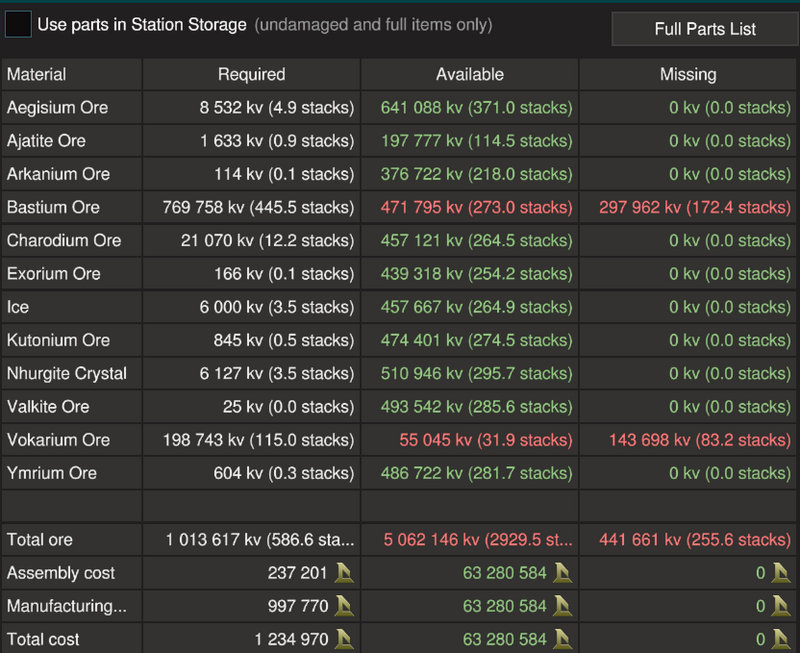Select the Available column header

tap(470, 74)
